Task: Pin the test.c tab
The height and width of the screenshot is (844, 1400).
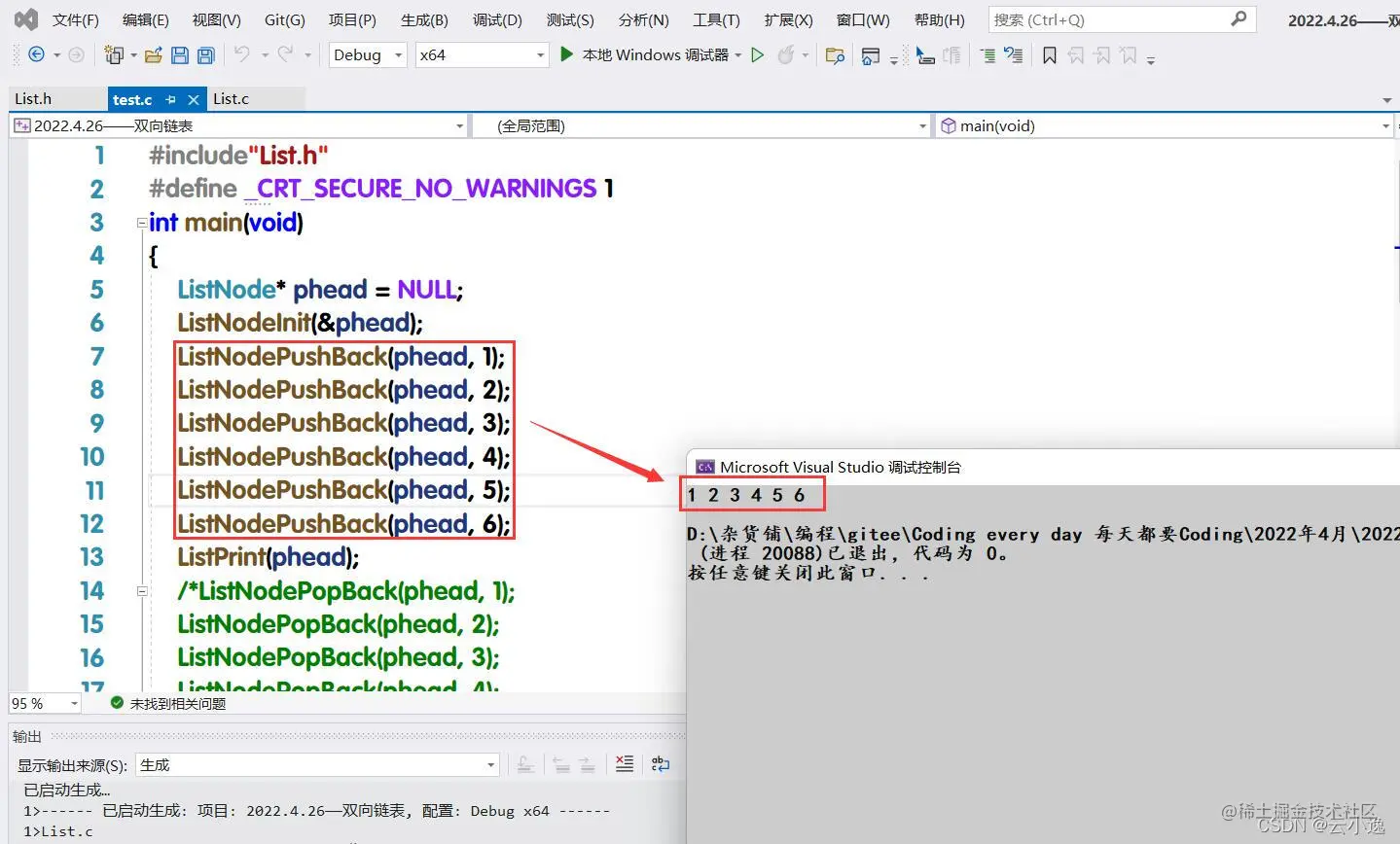Action: click(x=171, y=99)
